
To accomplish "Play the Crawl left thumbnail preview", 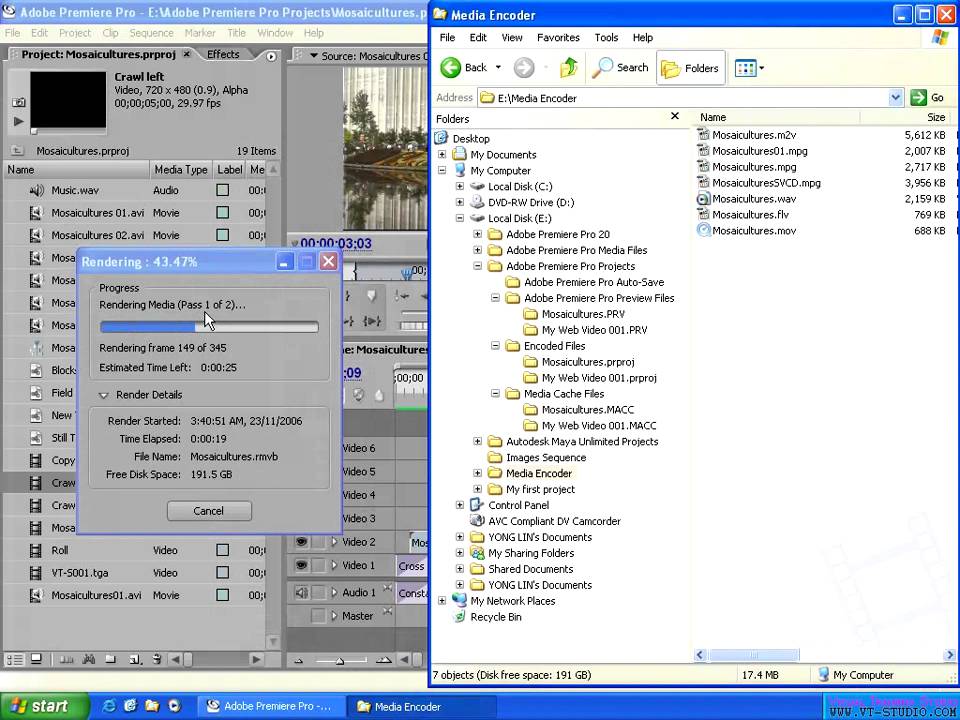I will [x=18, y=121].
